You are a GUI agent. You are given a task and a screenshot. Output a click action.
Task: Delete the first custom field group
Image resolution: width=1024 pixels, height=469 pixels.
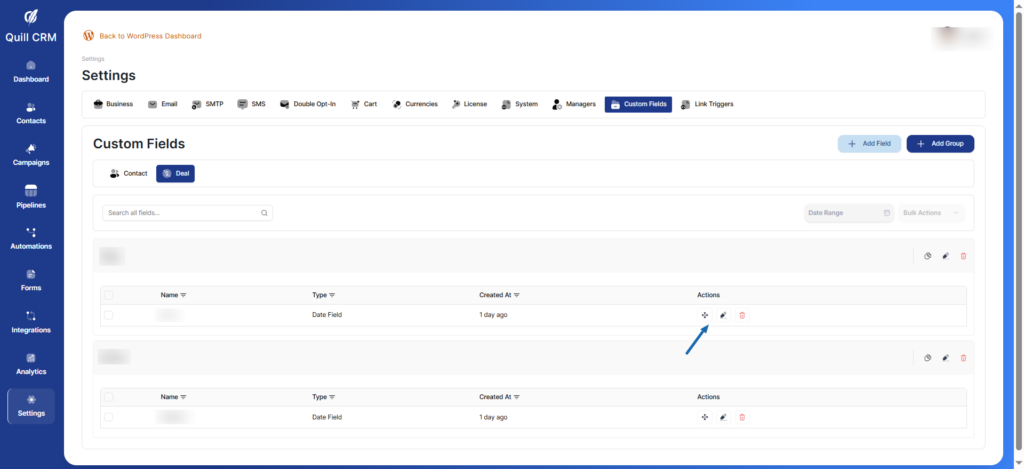[x=963, y=256]
